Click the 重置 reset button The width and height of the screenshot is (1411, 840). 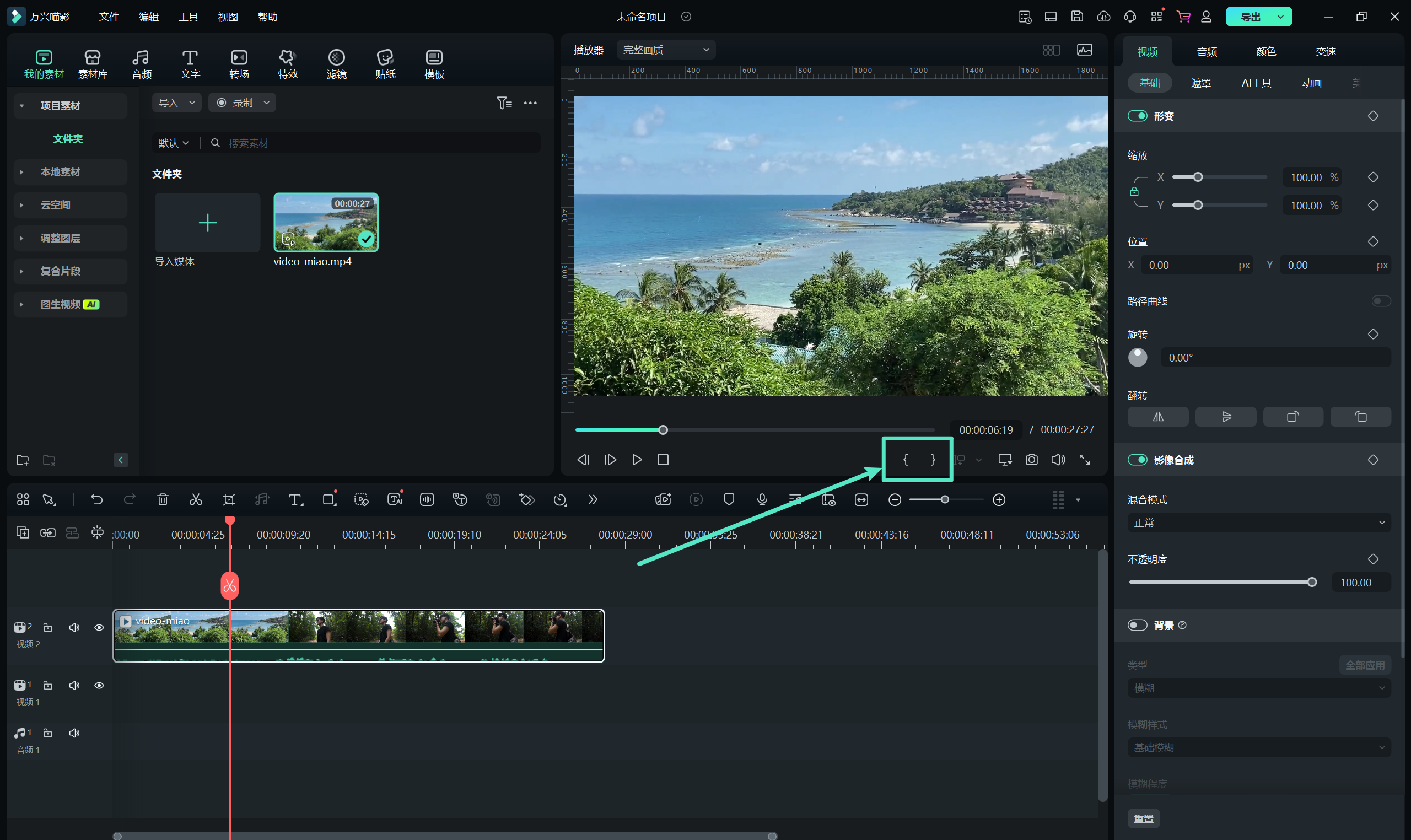1143,818
